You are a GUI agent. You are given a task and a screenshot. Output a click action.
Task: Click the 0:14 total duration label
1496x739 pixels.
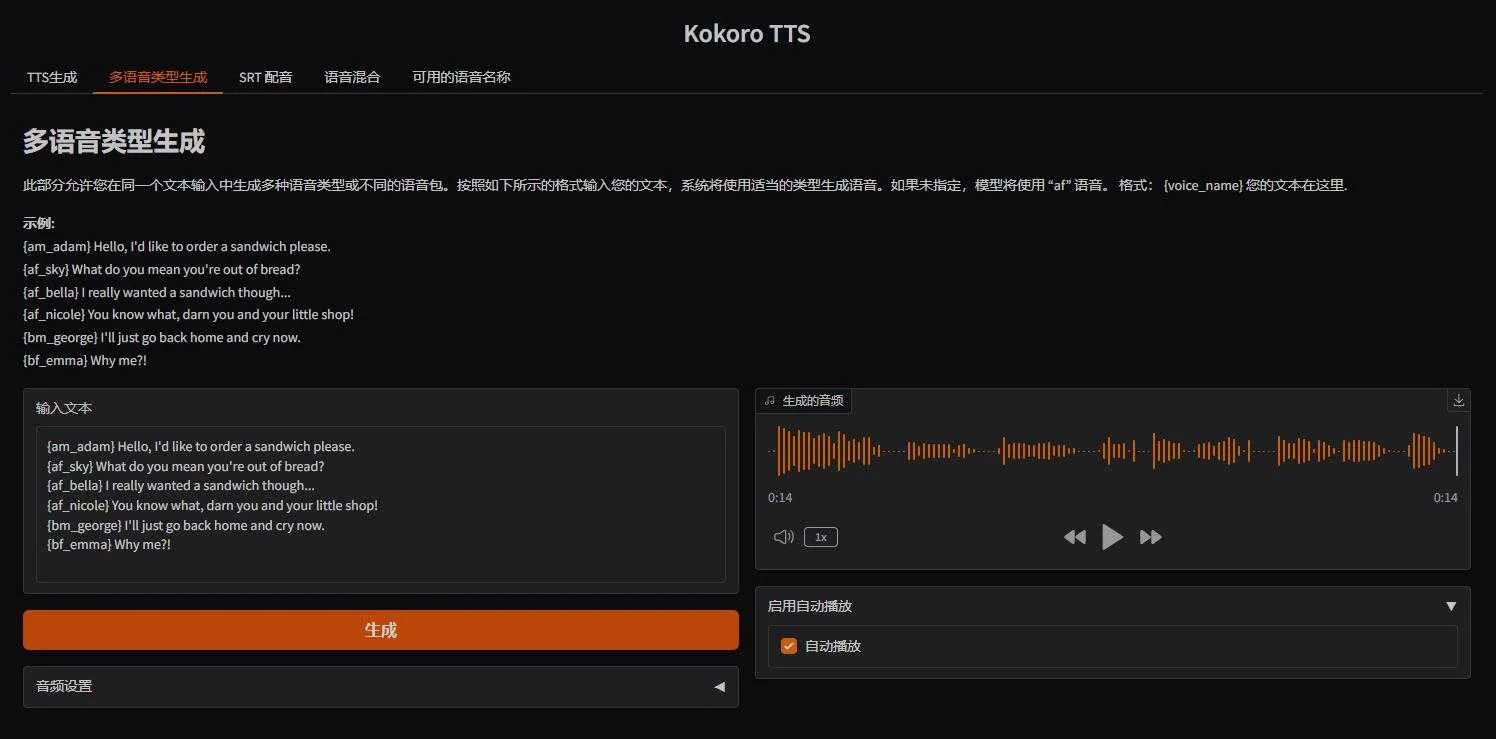(1445, 498)
